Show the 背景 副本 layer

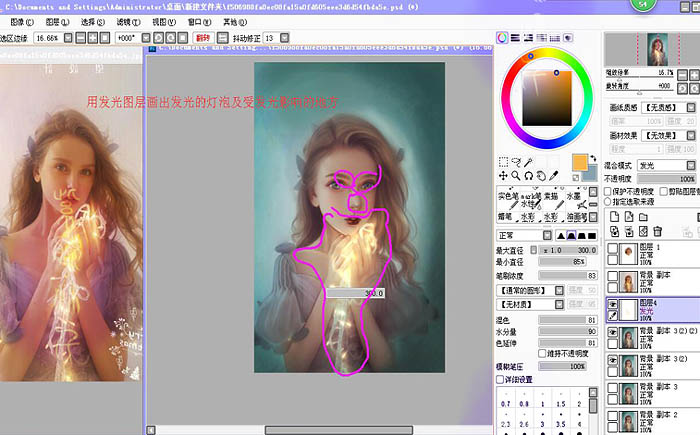[x=613, y=277]
